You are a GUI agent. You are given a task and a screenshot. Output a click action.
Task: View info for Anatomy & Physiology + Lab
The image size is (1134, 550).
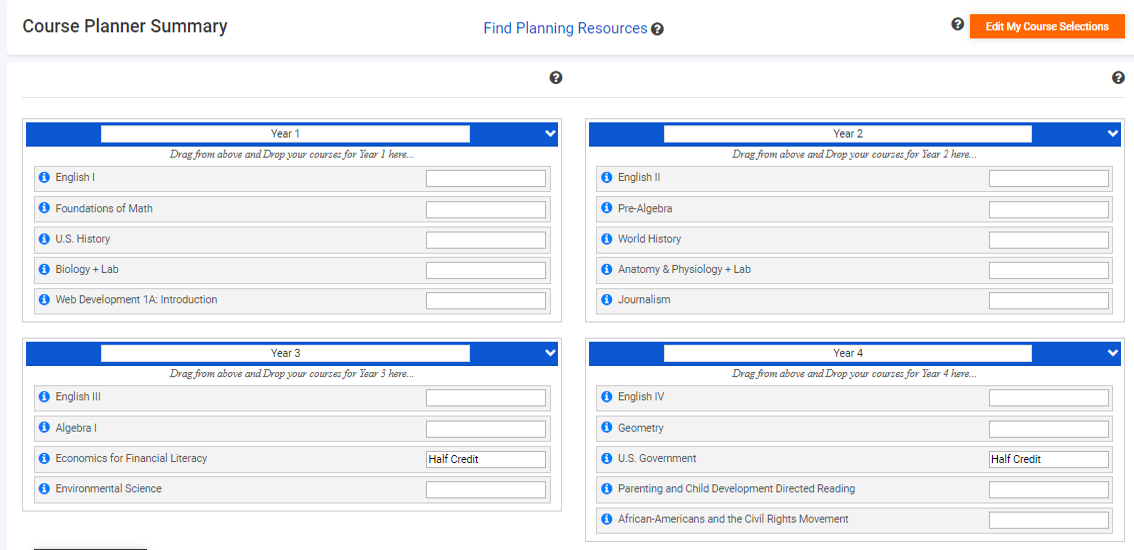(607, 269)
